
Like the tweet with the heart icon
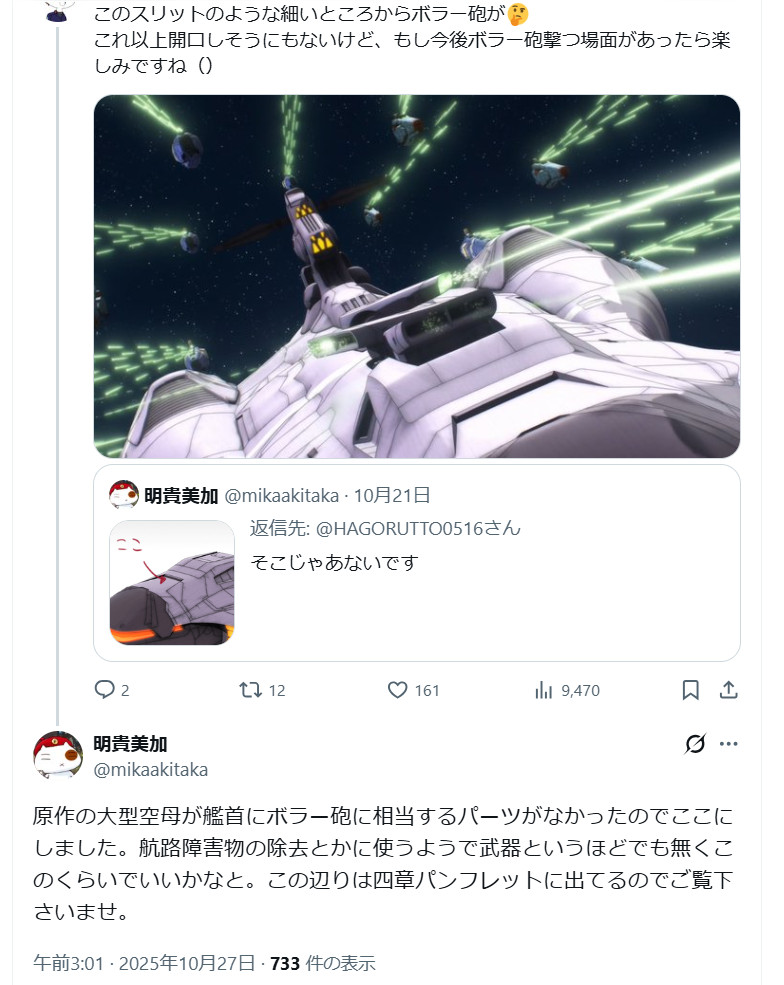tap(397, 690)
